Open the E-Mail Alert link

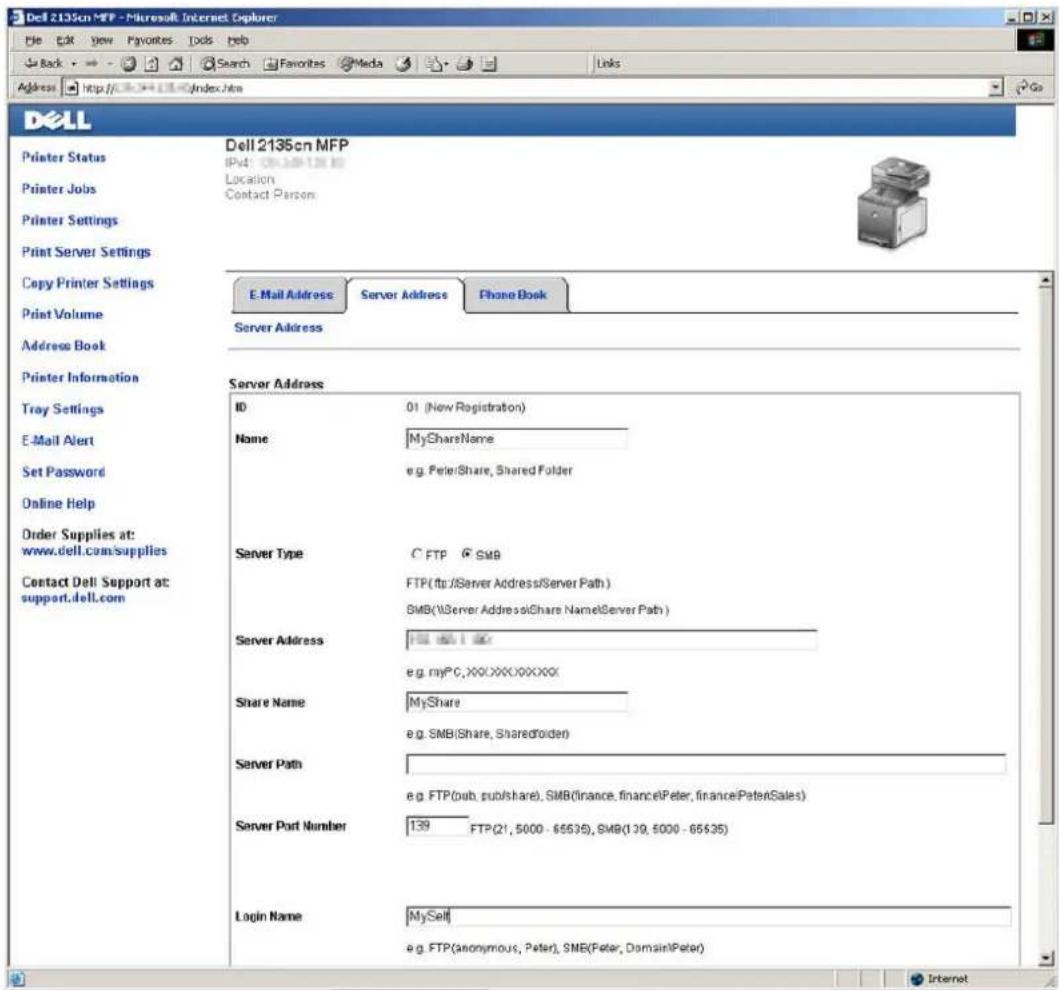[x=57, y=441]
